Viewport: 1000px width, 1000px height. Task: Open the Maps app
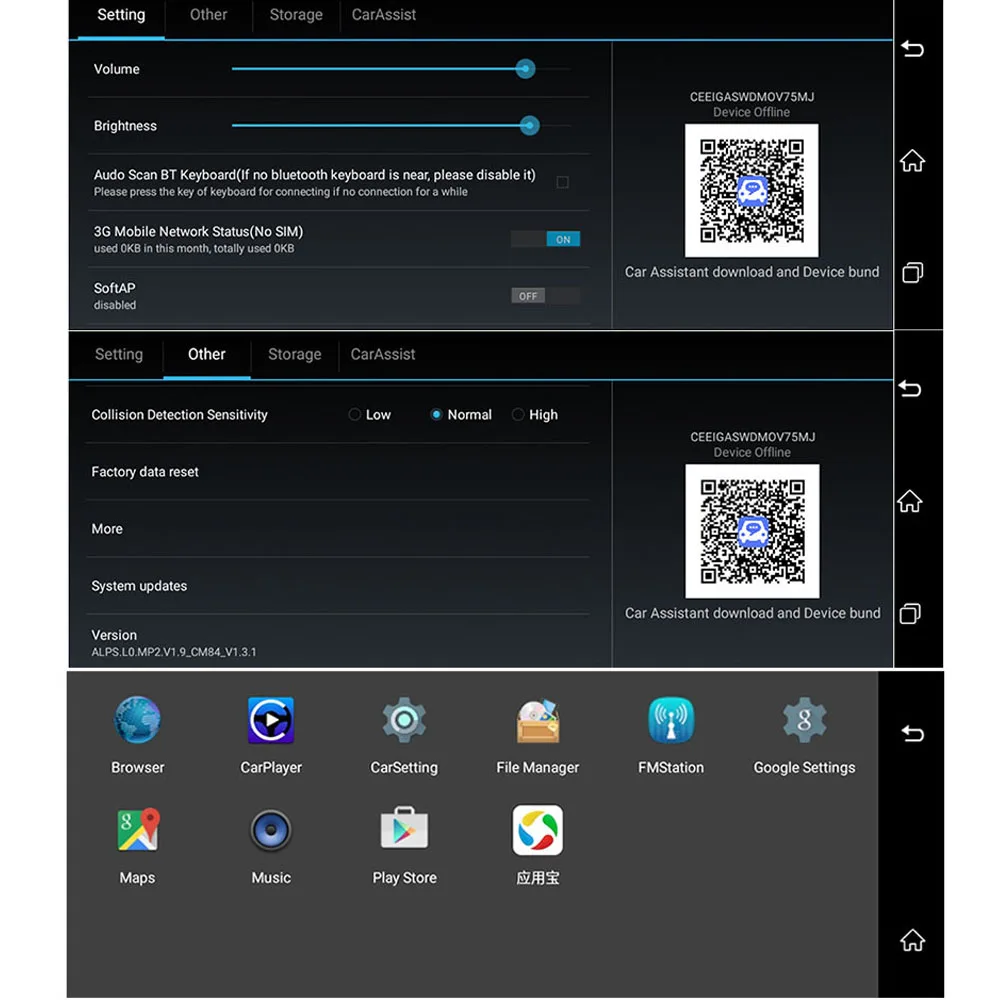tap(137, 844)
